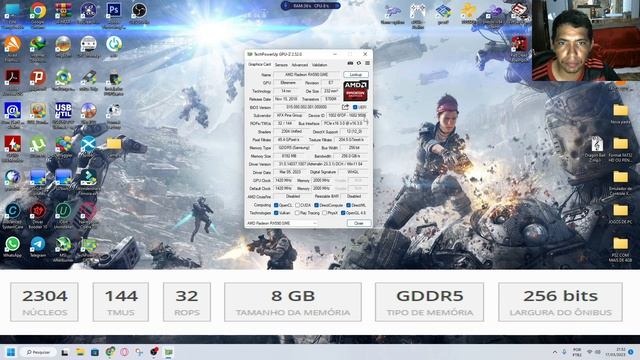The image size is (640, 360).
Task: Open WhatsApp desktop shortcut
Action: (13, 244)
